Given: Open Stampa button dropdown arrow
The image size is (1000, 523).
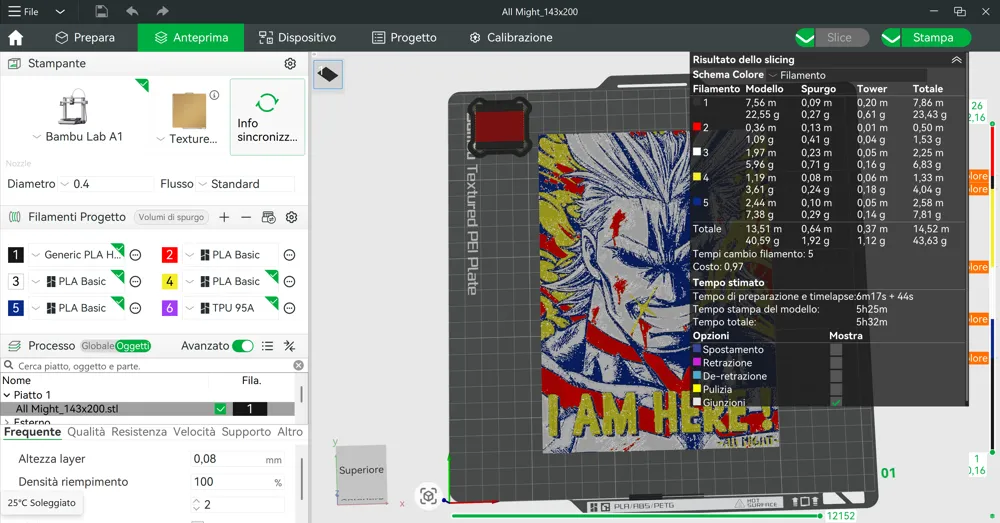Looking at the screenshot, I should point(891,38).
